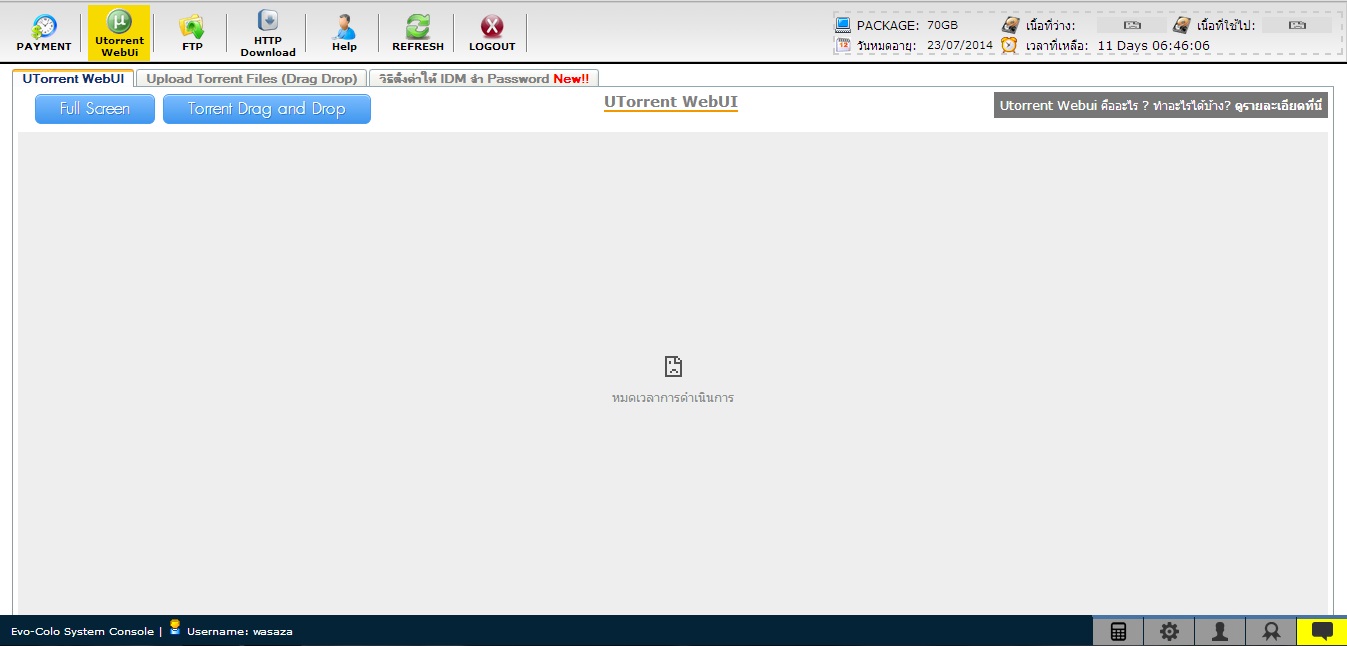Screen dimensions: 1347x646
Task: Select the Utorrent WebUi toolbar item
Action: coord(119,33)
